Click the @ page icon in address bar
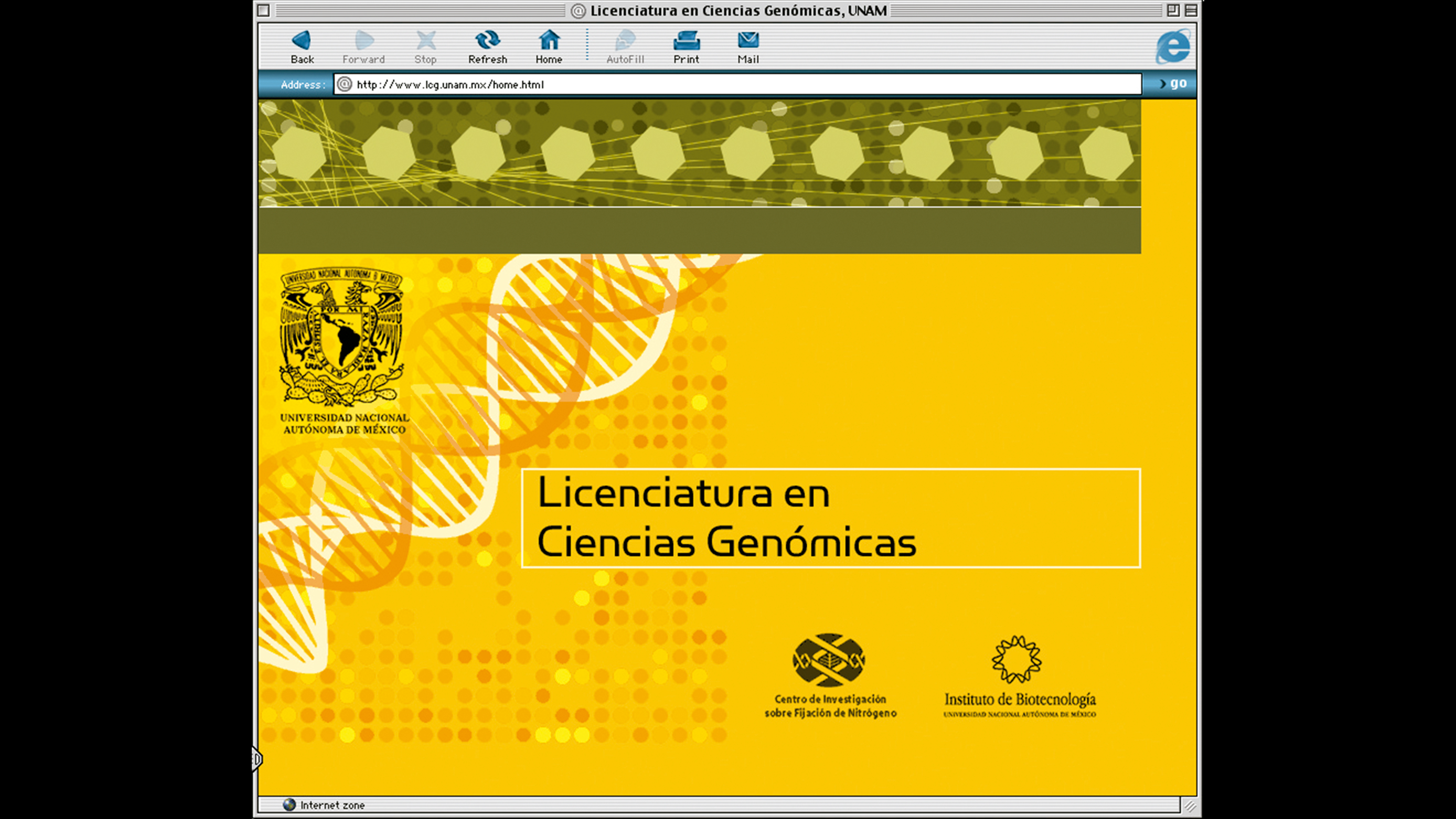Viewport: 1456px width, 819px height. (344, 84)
